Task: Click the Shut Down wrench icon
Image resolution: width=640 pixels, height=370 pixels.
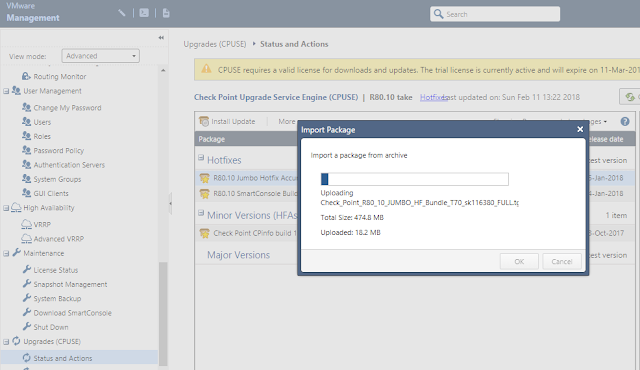Action: point(27,326)
